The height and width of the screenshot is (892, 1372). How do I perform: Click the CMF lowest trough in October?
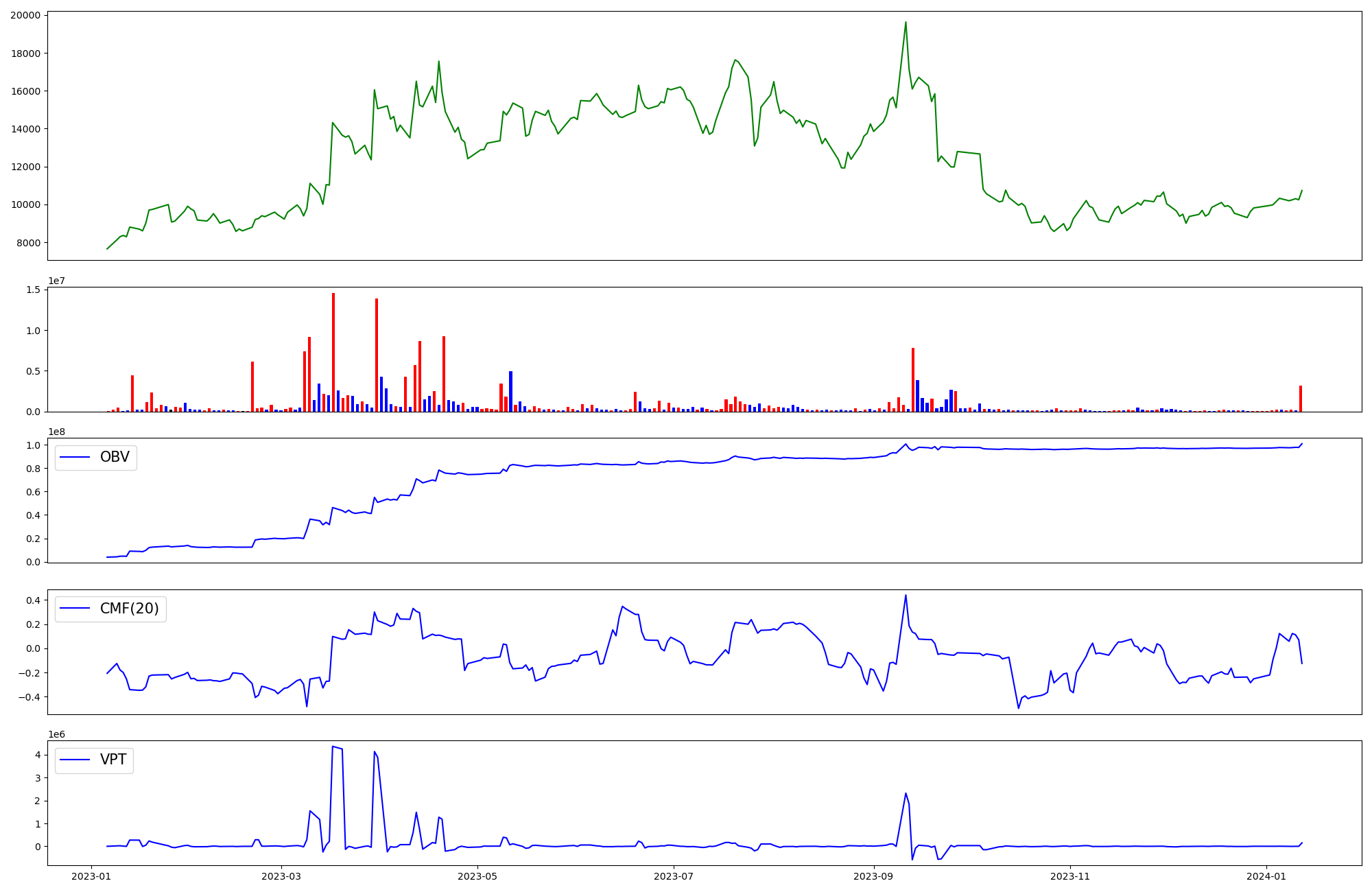[1019, 707]
